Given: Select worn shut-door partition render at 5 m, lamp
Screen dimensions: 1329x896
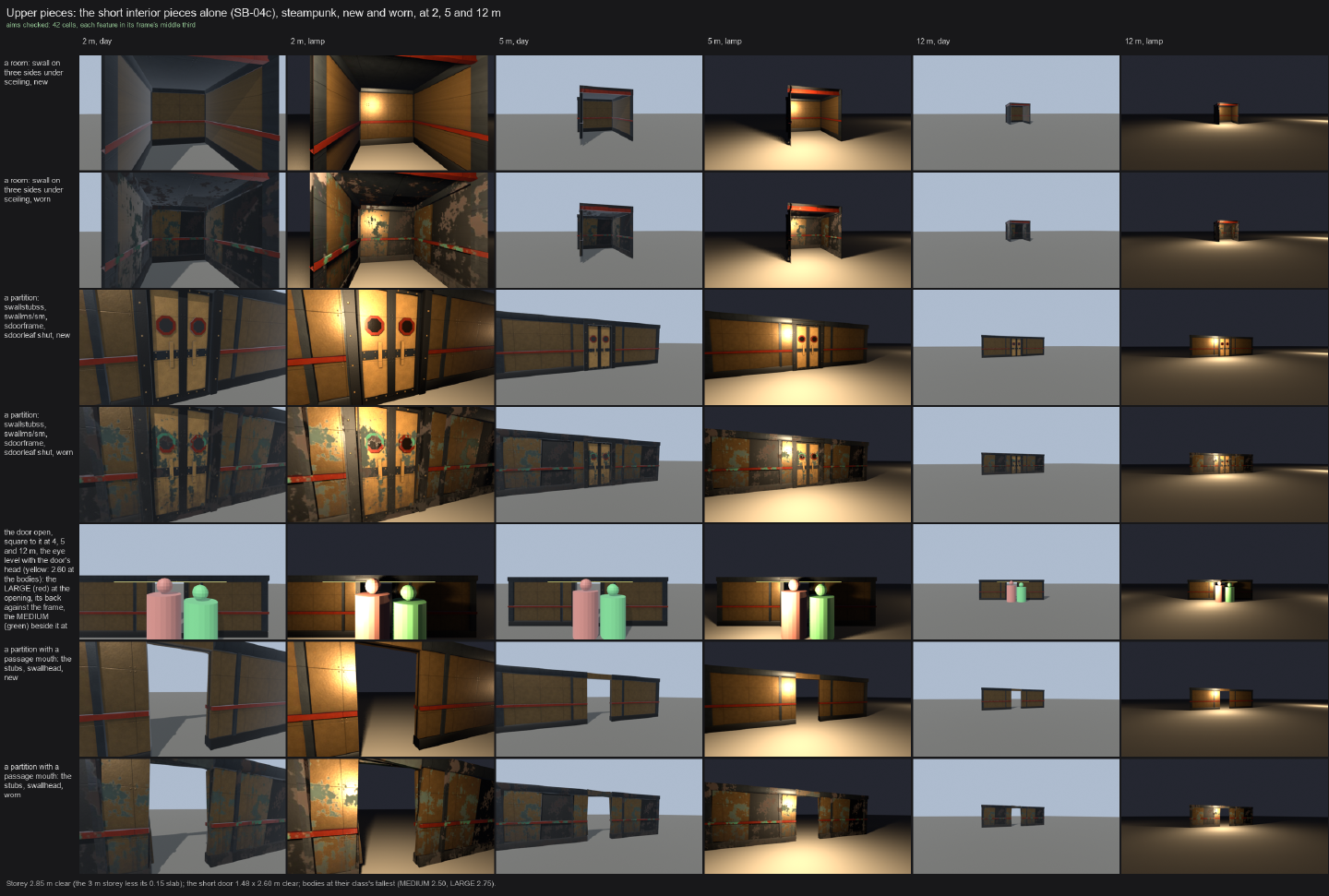Looking at the screenshot, I should pos(808,464).
